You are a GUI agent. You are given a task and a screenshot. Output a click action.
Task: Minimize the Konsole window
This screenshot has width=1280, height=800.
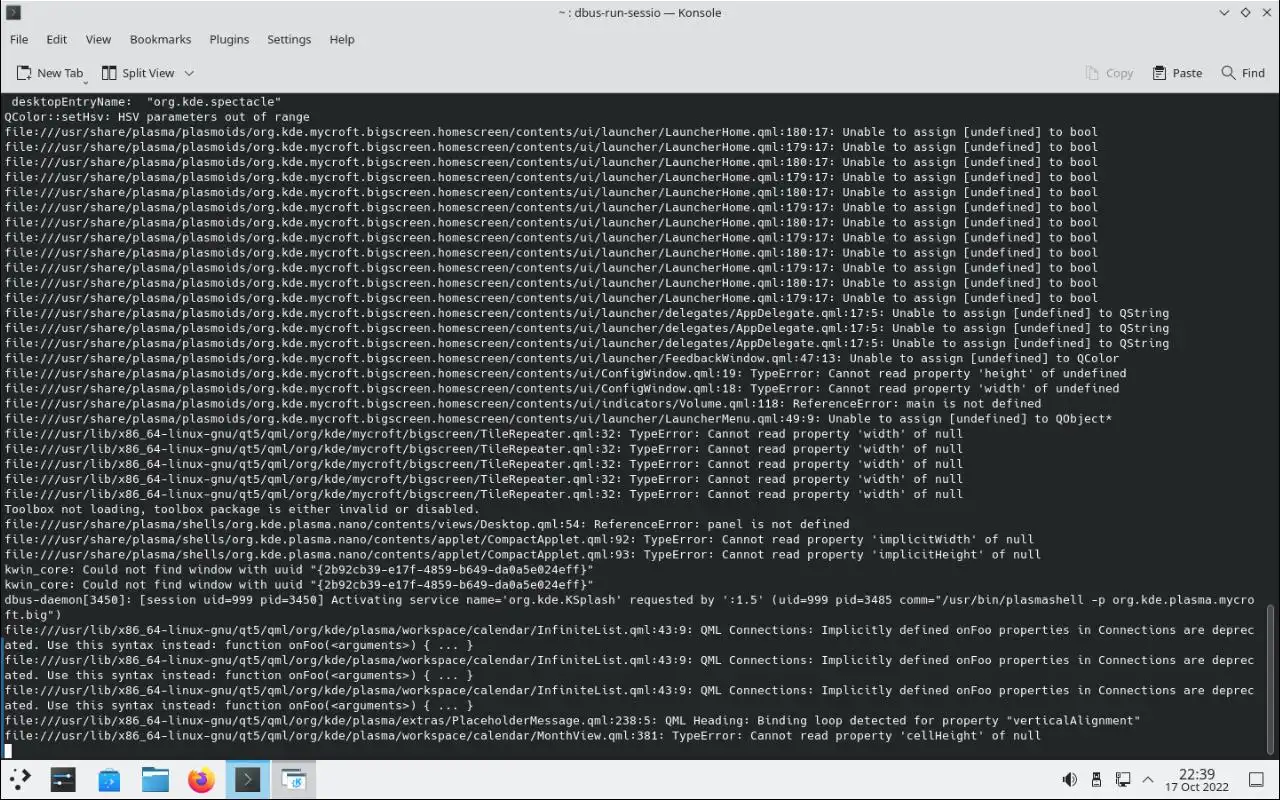click(x=1225, y=12)
